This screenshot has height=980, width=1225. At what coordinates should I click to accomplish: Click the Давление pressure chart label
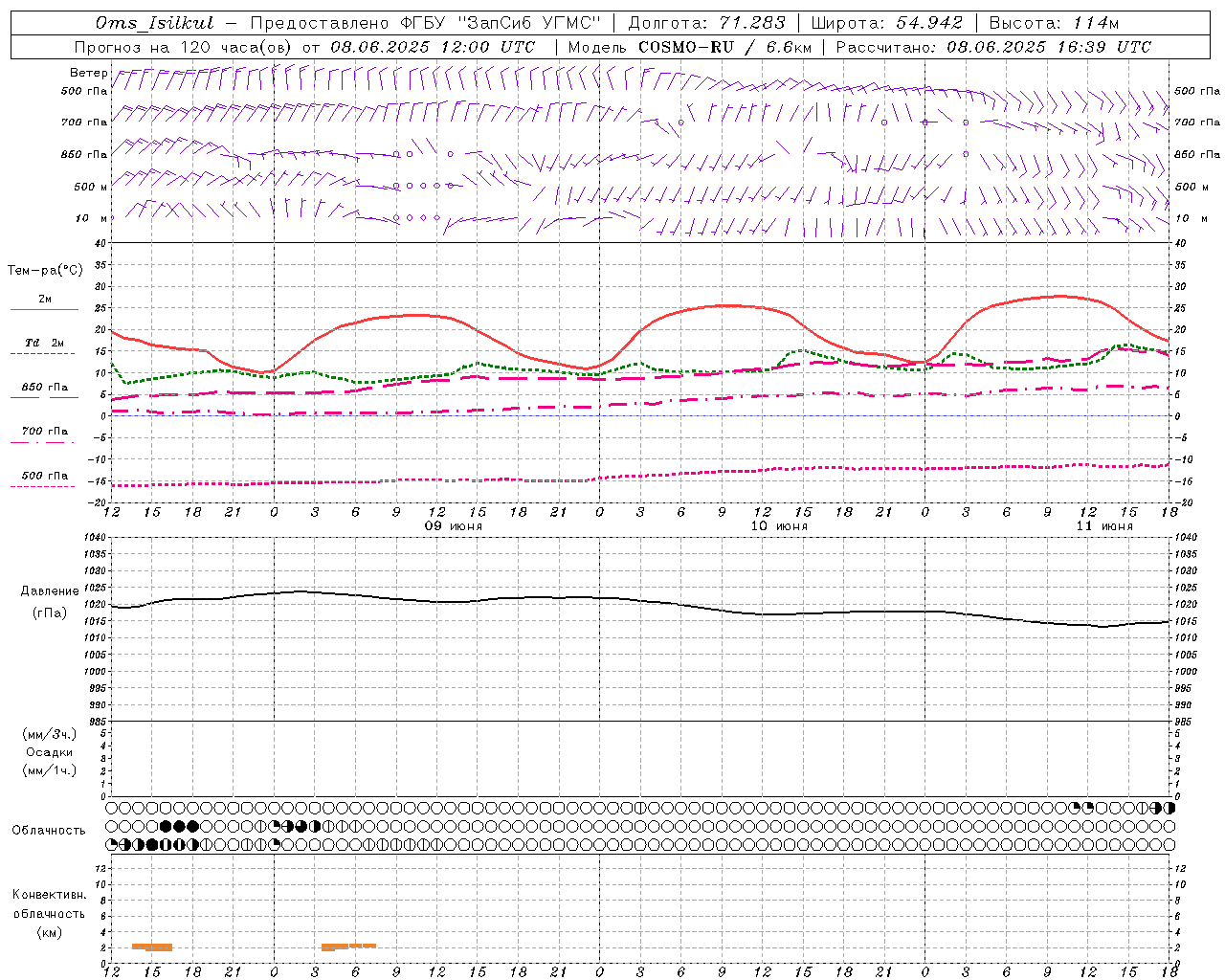click(50, 591)
